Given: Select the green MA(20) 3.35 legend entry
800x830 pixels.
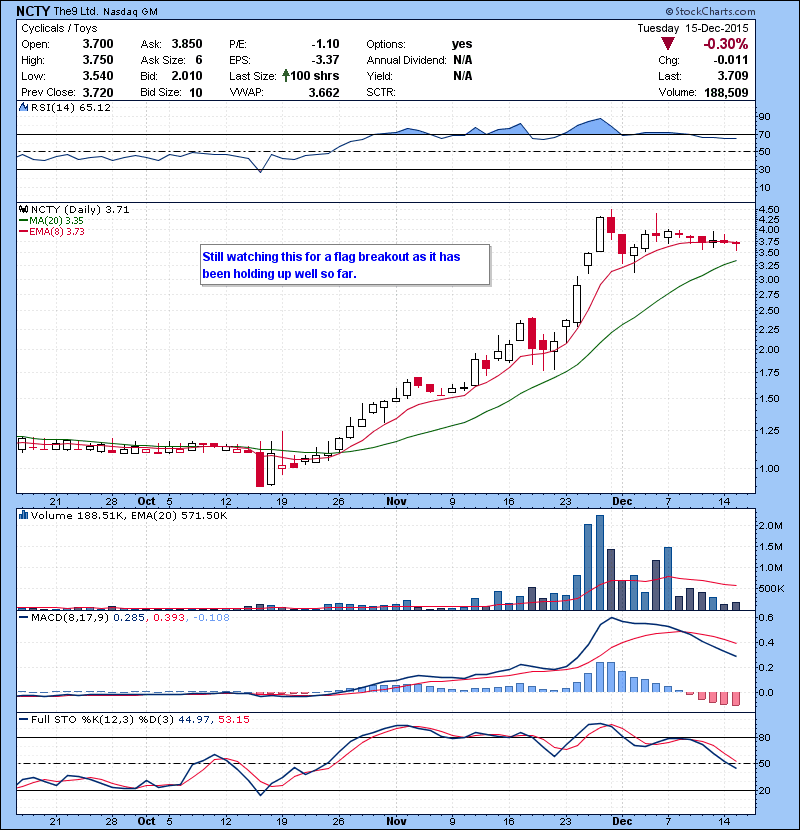Looking at the screenshot, I should (x=51, y=220).
